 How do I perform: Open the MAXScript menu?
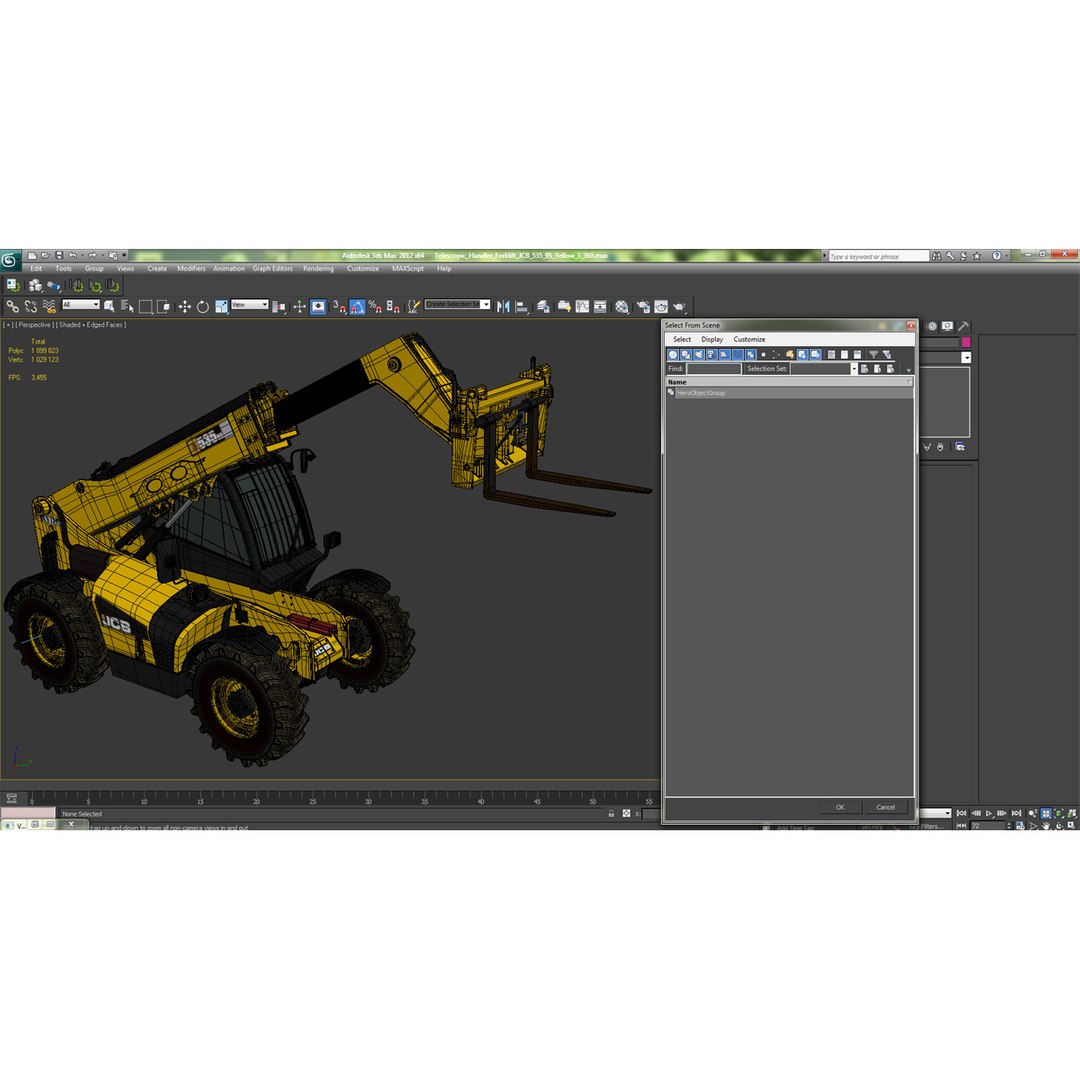[x=408, y=269]
